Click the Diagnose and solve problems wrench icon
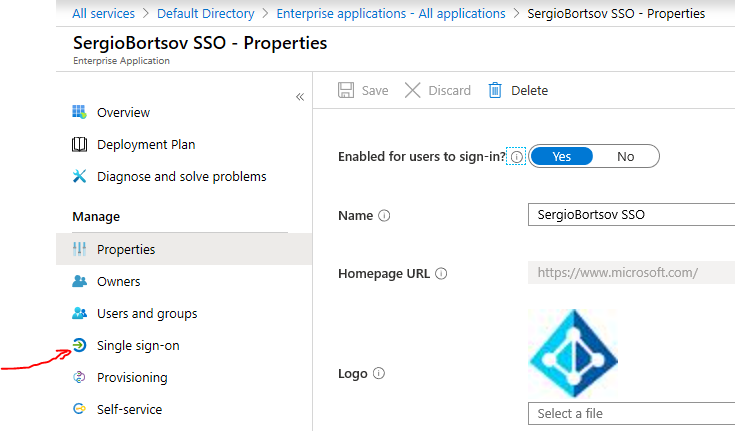 pos(80,176)
